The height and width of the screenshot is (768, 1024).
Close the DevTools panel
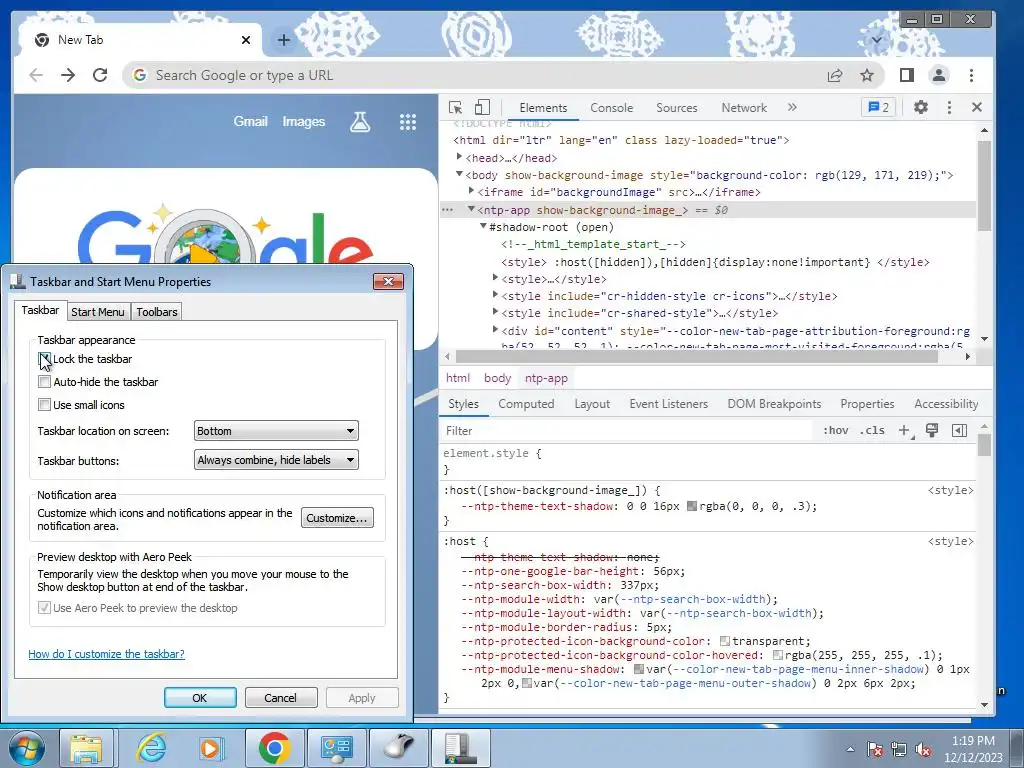977,107
